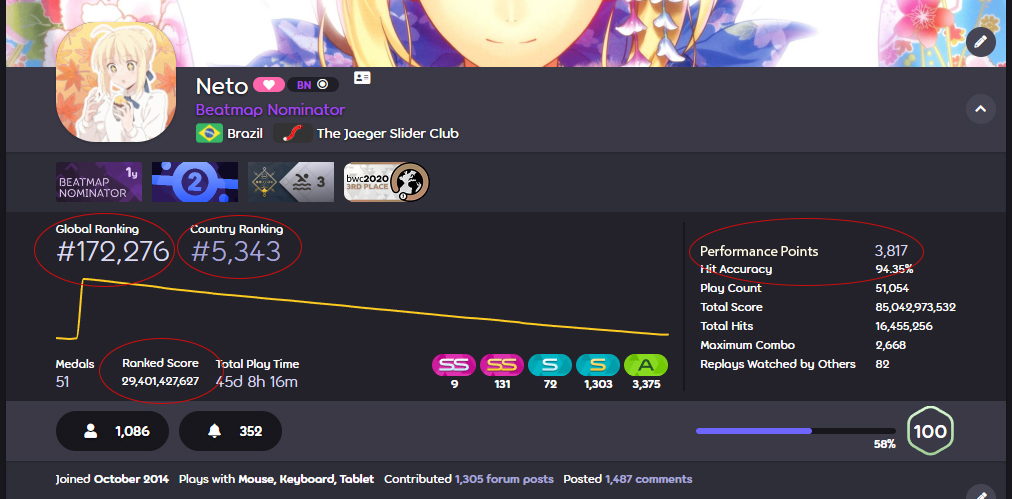The image size is (1012, 499).
Task: Click the user avatar image
Action: coord(116,82)
